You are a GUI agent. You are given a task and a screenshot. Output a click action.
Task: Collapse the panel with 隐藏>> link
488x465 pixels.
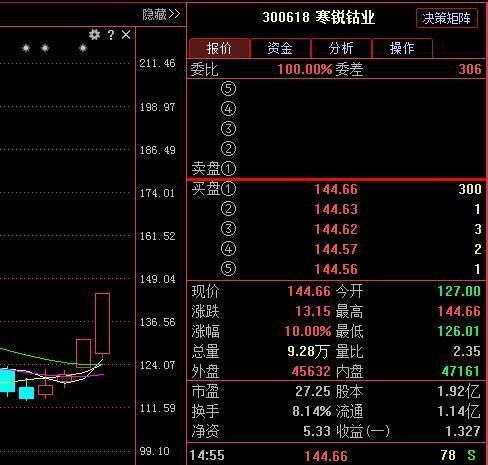tap(161, 14)
